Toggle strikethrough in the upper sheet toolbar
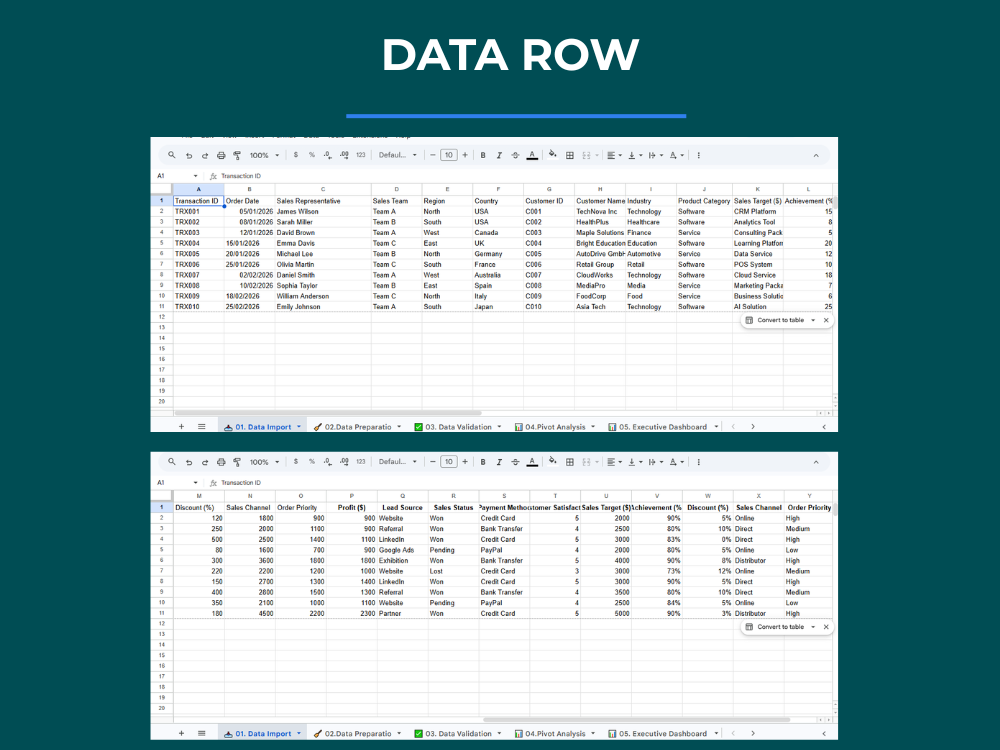Screen dimensions: 1000x750 click(x=515, y=155)
